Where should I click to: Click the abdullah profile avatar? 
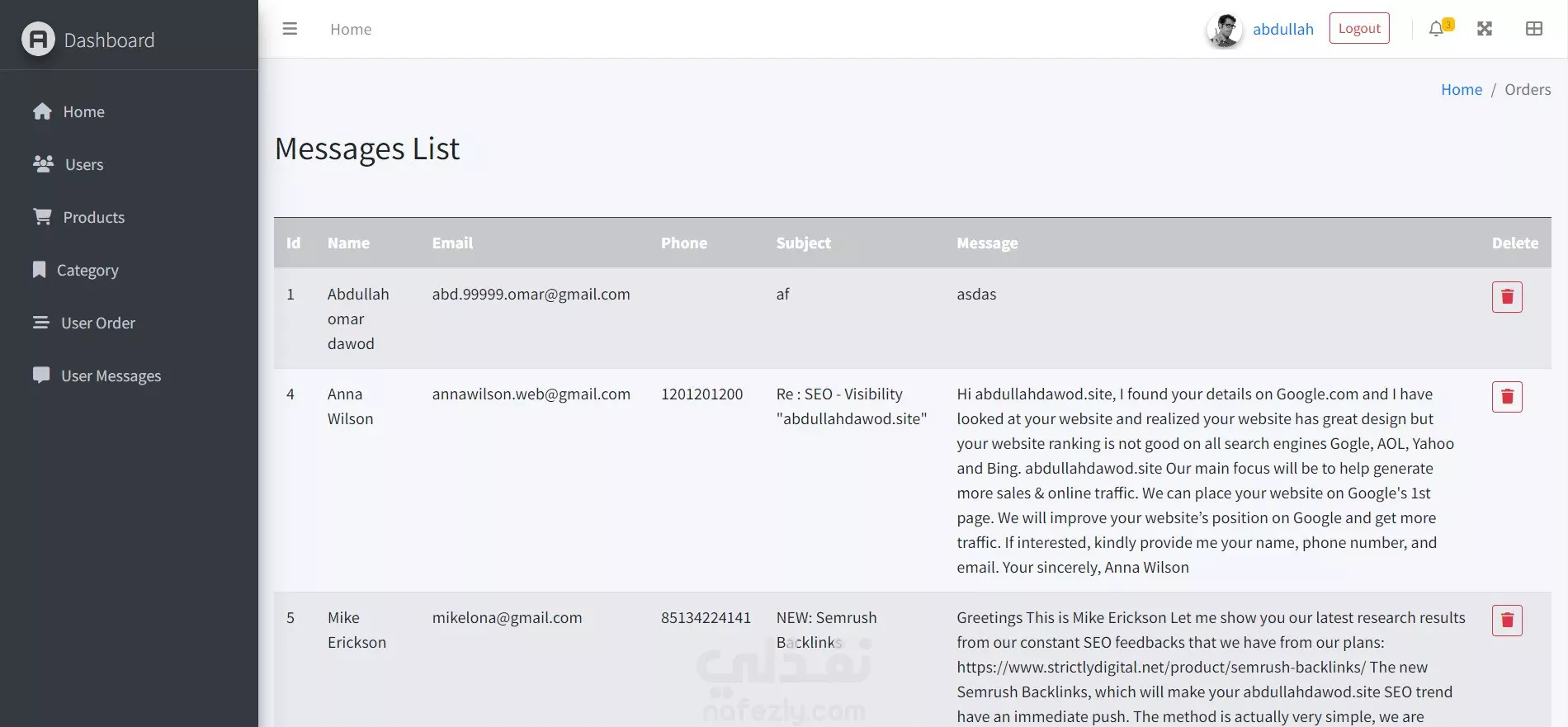click(1225, 31)
